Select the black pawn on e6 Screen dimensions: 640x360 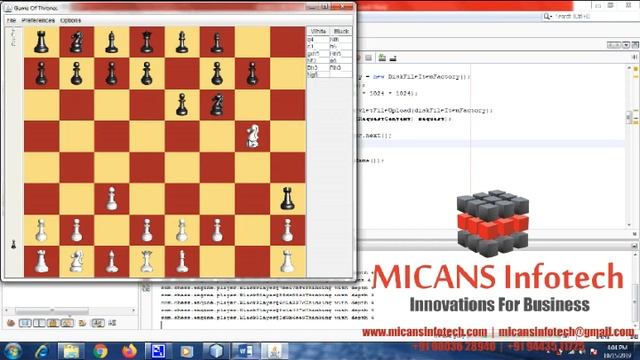182,105
